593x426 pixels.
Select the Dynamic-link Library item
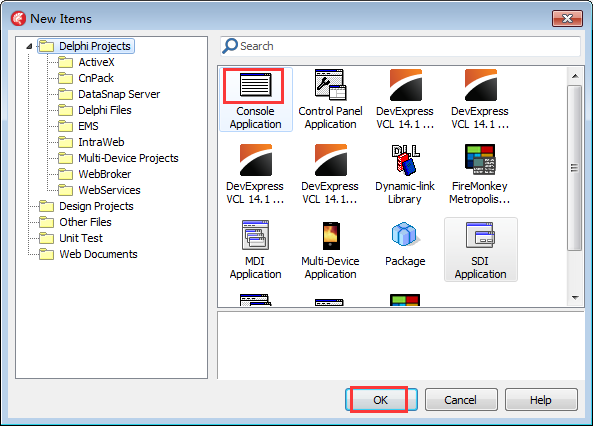click(x=405, y=174)
